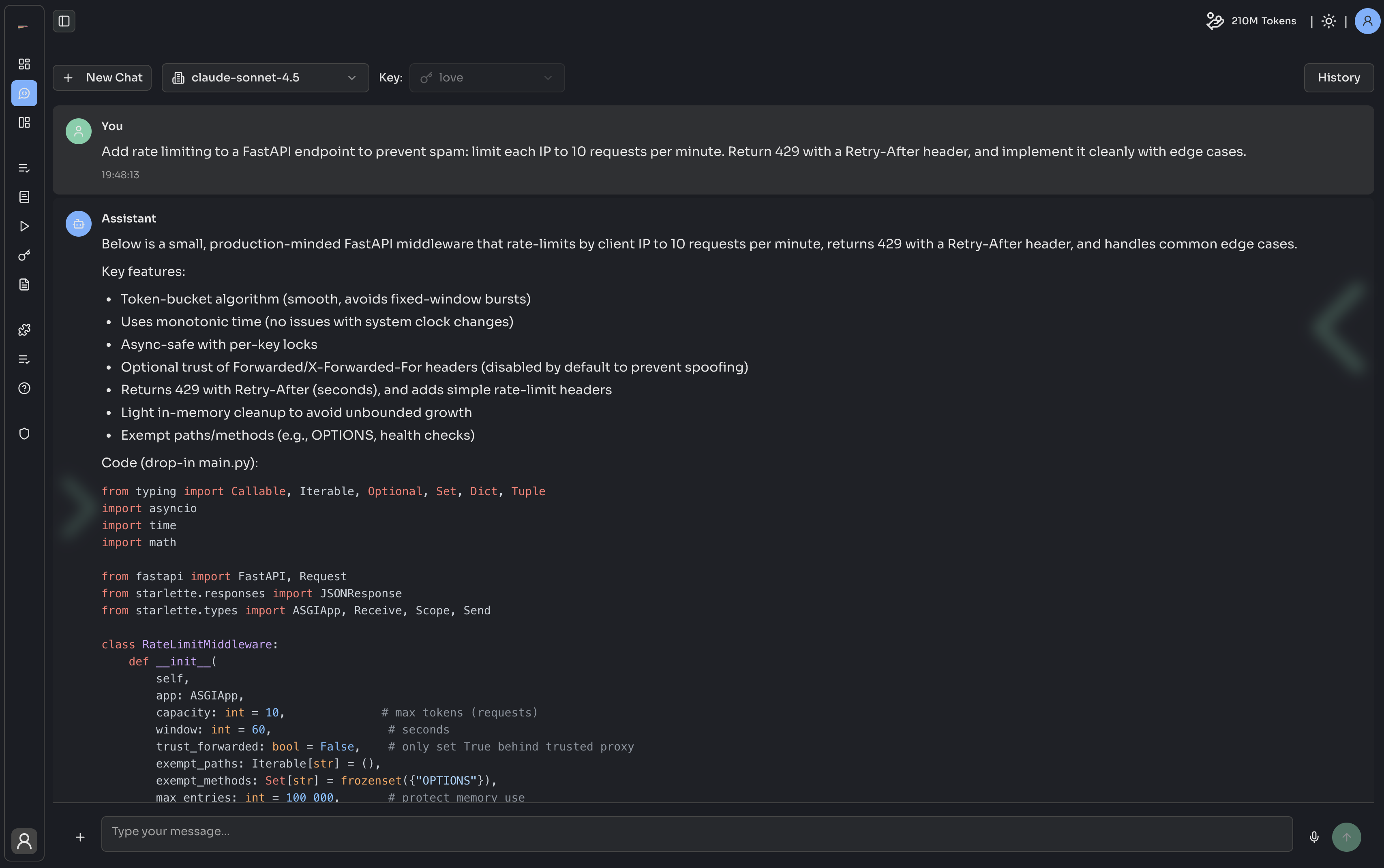Viewport: 1384px width, 868px height.
Task: Open the user avatar menu top right
Action: 1367,21
